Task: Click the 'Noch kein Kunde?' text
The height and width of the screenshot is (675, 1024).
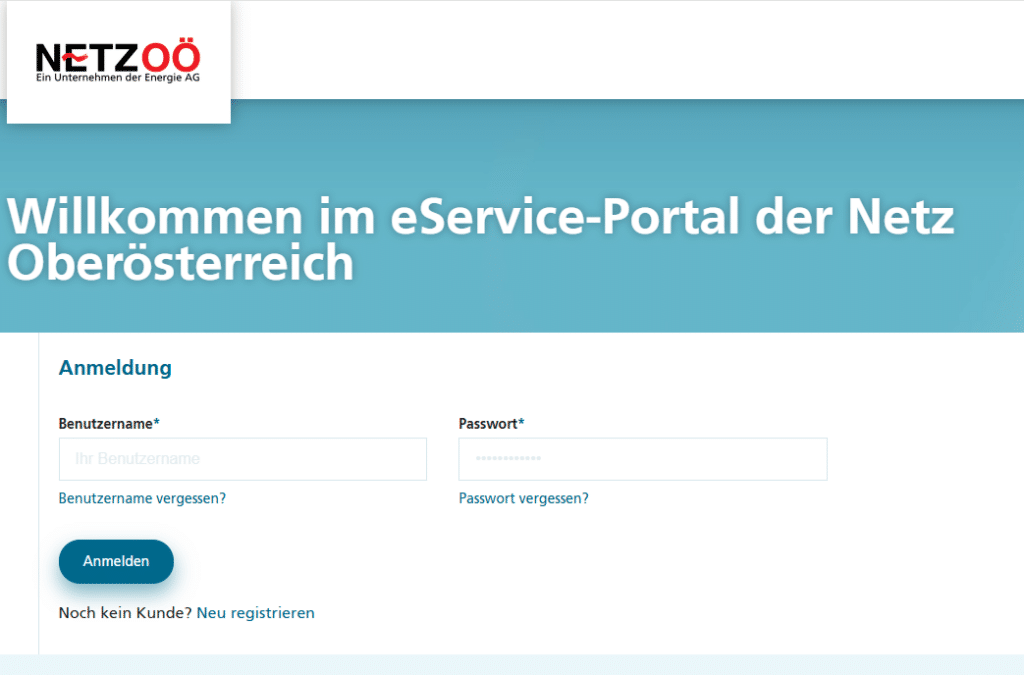Action: (125, 613)
